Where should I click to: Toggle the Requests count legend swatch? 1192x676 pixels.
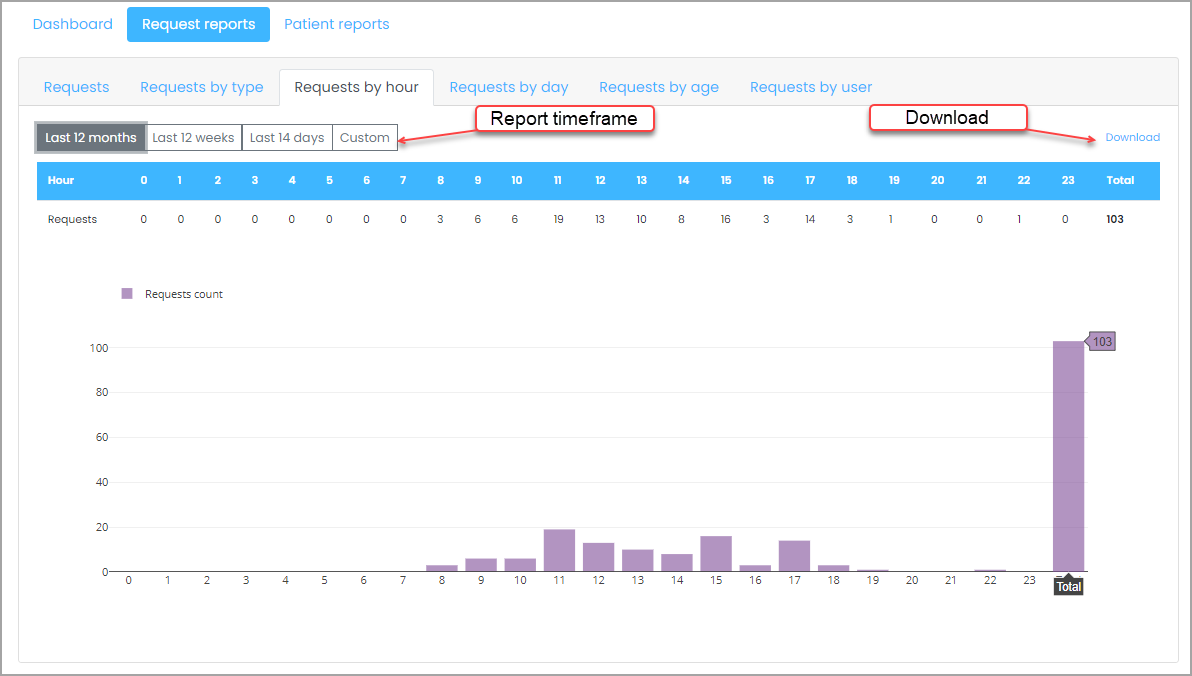click(x=127, y=294)
